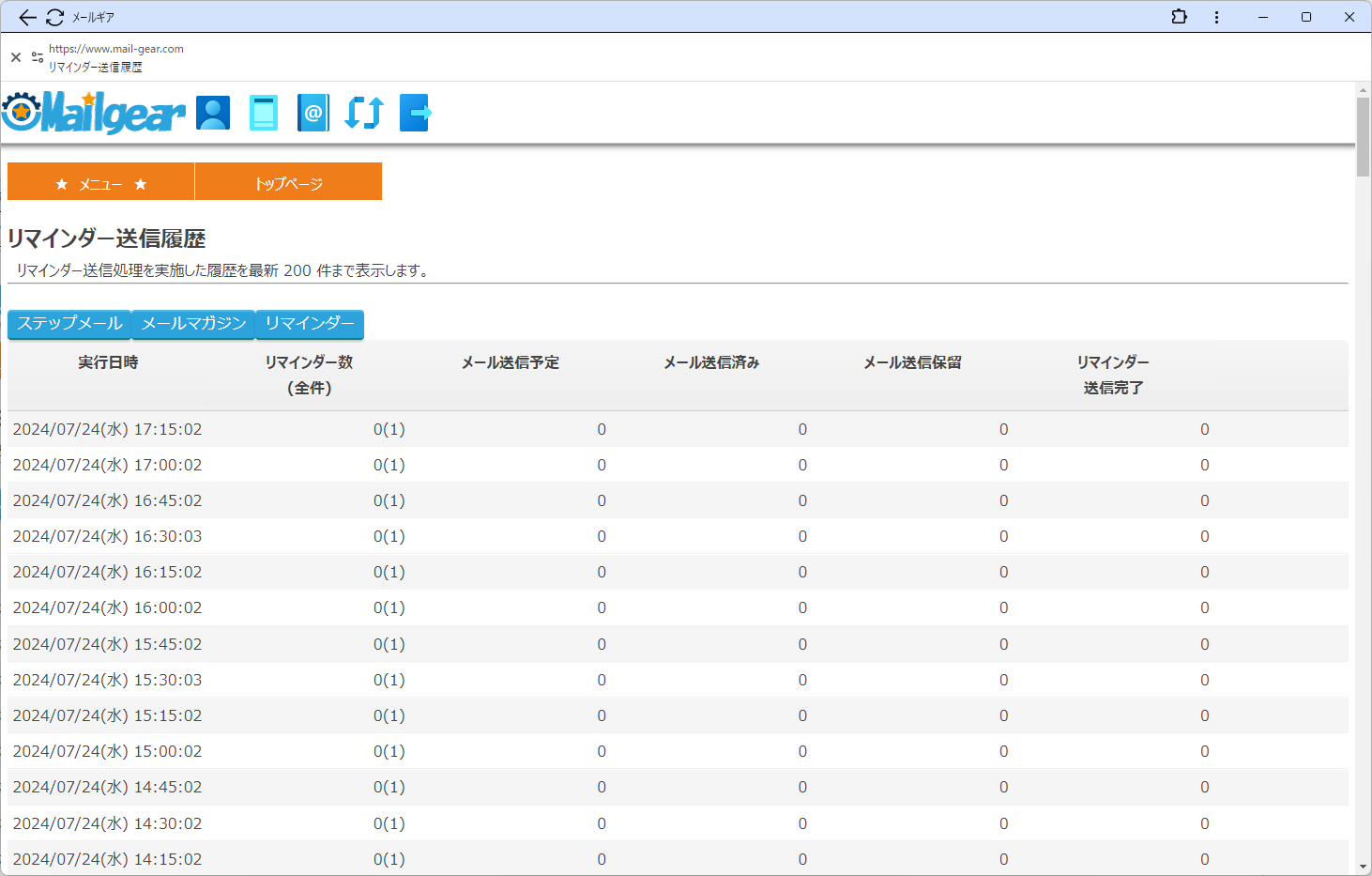This screenshot has width=1372, height=876.
Task: Click the メール送信保留 column header
Action: tap(912, 362)
